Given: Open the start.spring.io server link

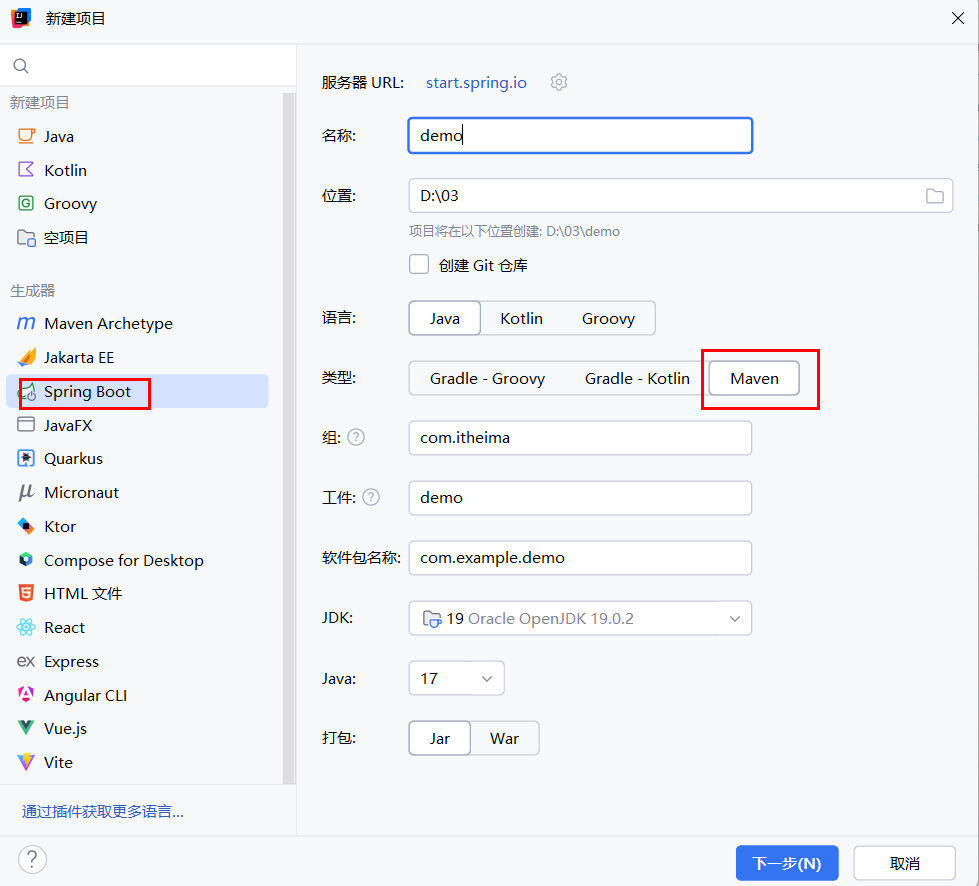Looking at the screenshot, I should pyautogui.click(x=476, y=82).
